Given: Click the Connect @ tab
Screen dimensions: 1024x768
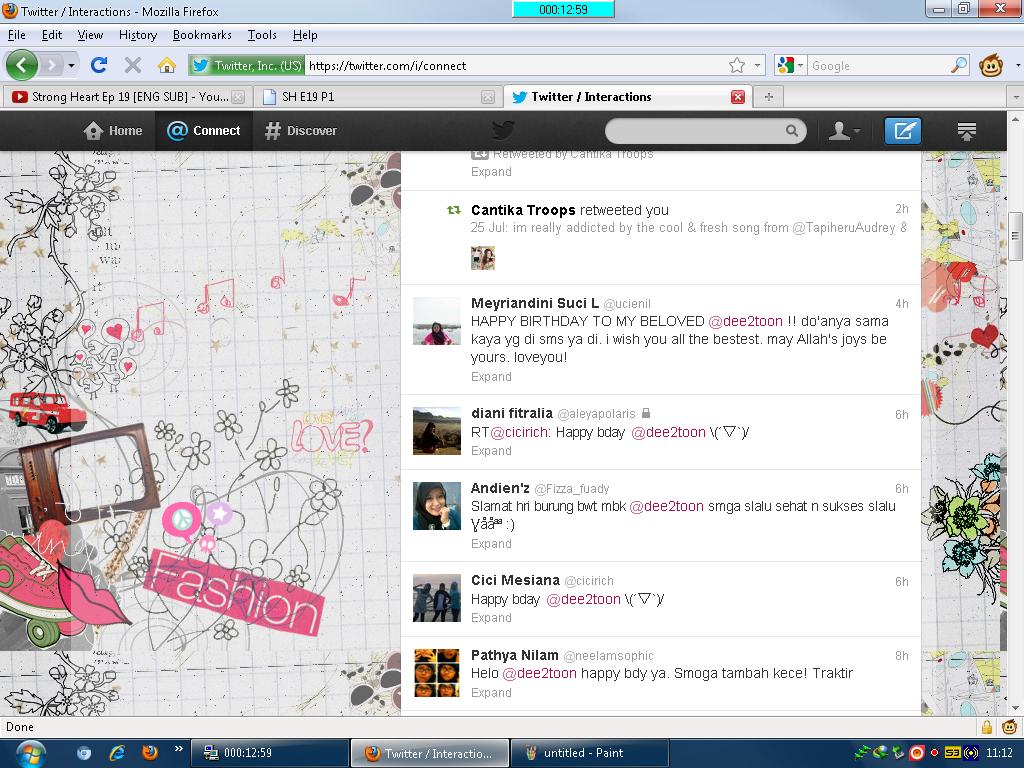Looking at the screenshot, I should click(x=203, y=131).
